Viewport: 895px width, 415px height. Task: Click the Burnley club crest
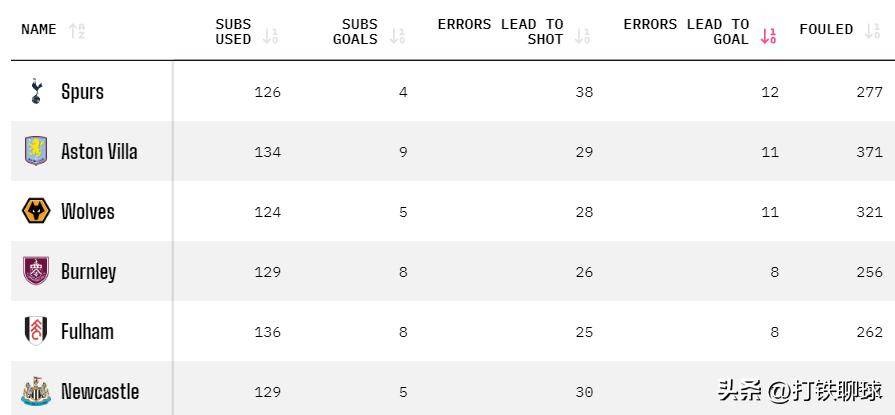click(x=36, y=271)
